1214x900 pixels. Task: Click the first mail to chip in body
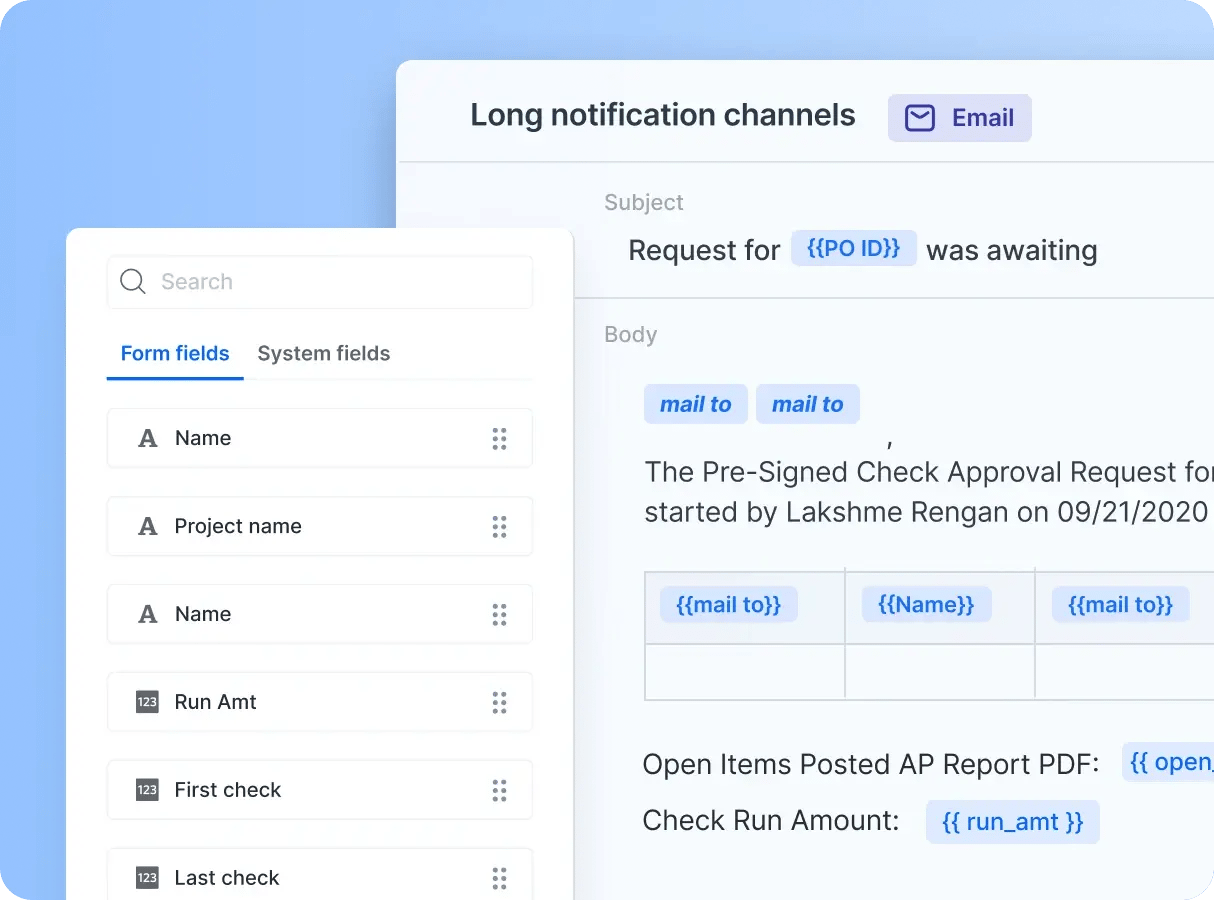[695, 404]
